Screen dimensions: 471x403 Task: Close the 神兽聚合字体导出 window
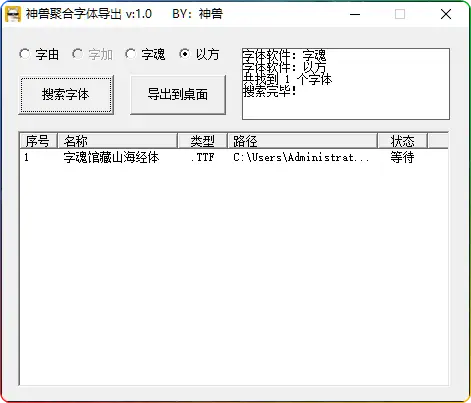click(x=446, y=14)
